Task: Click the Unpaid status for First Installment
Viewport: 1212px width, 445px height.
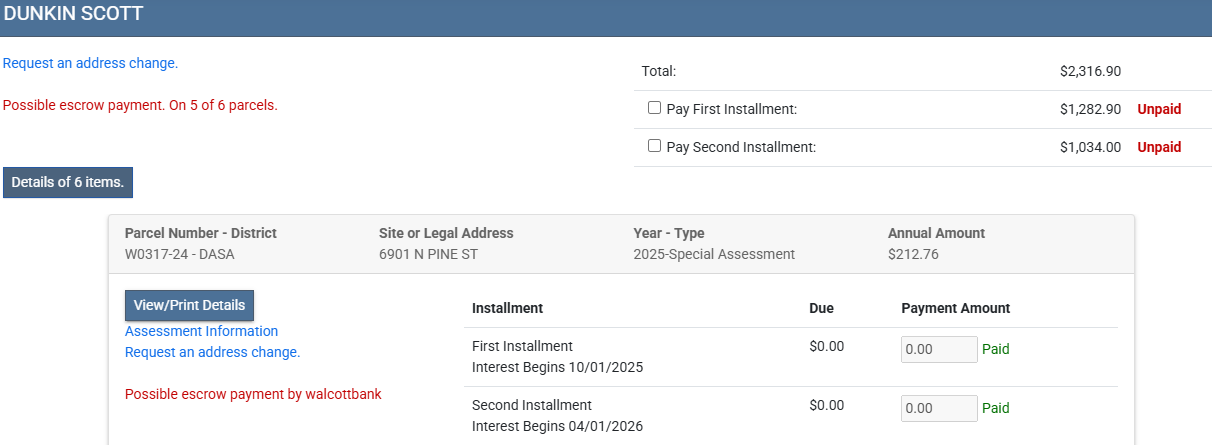Action: click(1159, 109)
